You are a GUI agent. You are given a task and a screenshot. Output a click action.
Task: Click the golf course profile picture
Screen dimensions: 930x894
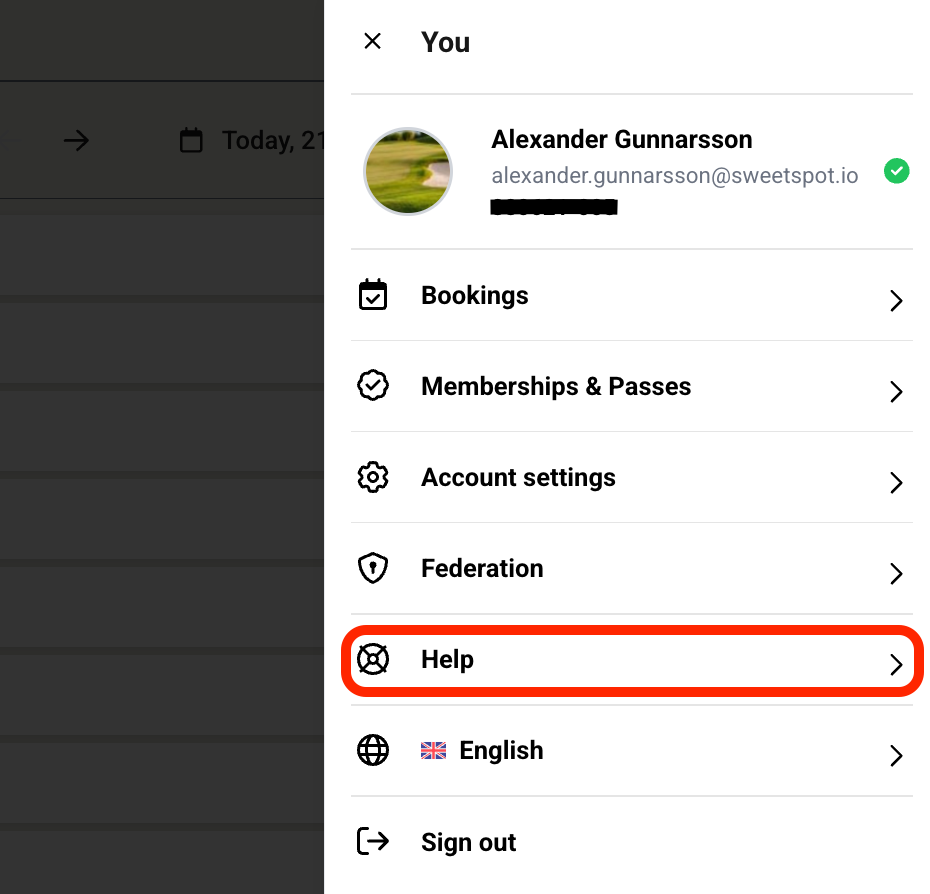click(408, 171)
